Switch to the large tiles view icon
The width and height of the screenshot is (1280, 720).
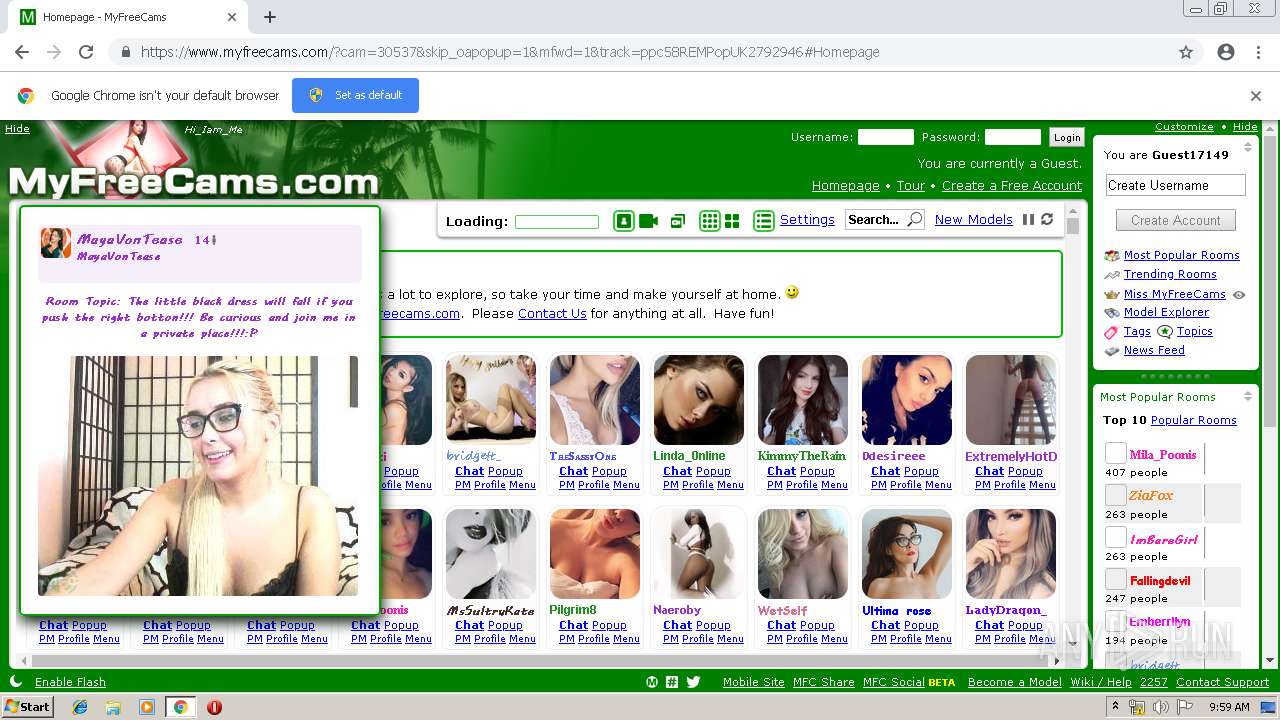tap(732, 221)
